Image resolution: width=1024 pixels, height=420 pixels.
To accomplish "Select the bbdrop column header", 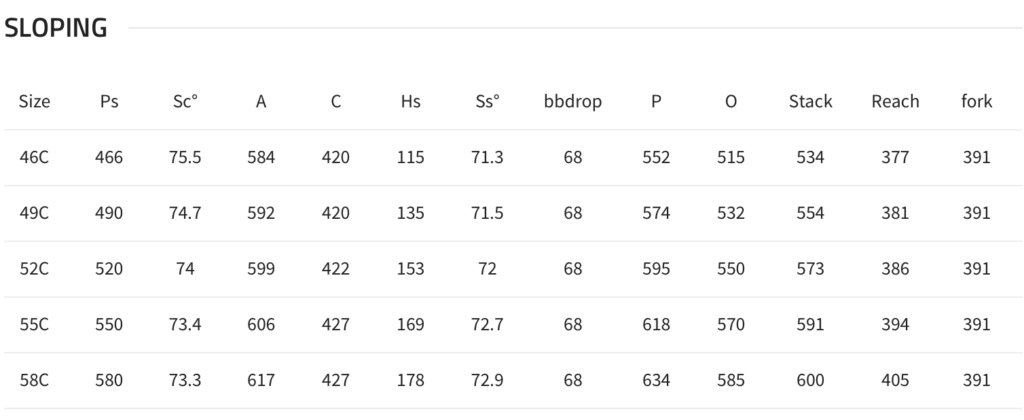I will click(573, 101).
